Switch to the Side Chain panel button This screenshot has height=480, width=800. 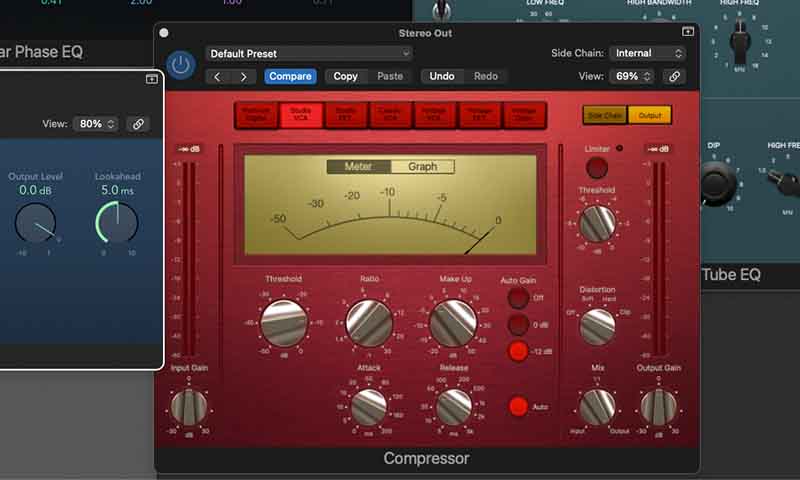click(x=605, y=116)
